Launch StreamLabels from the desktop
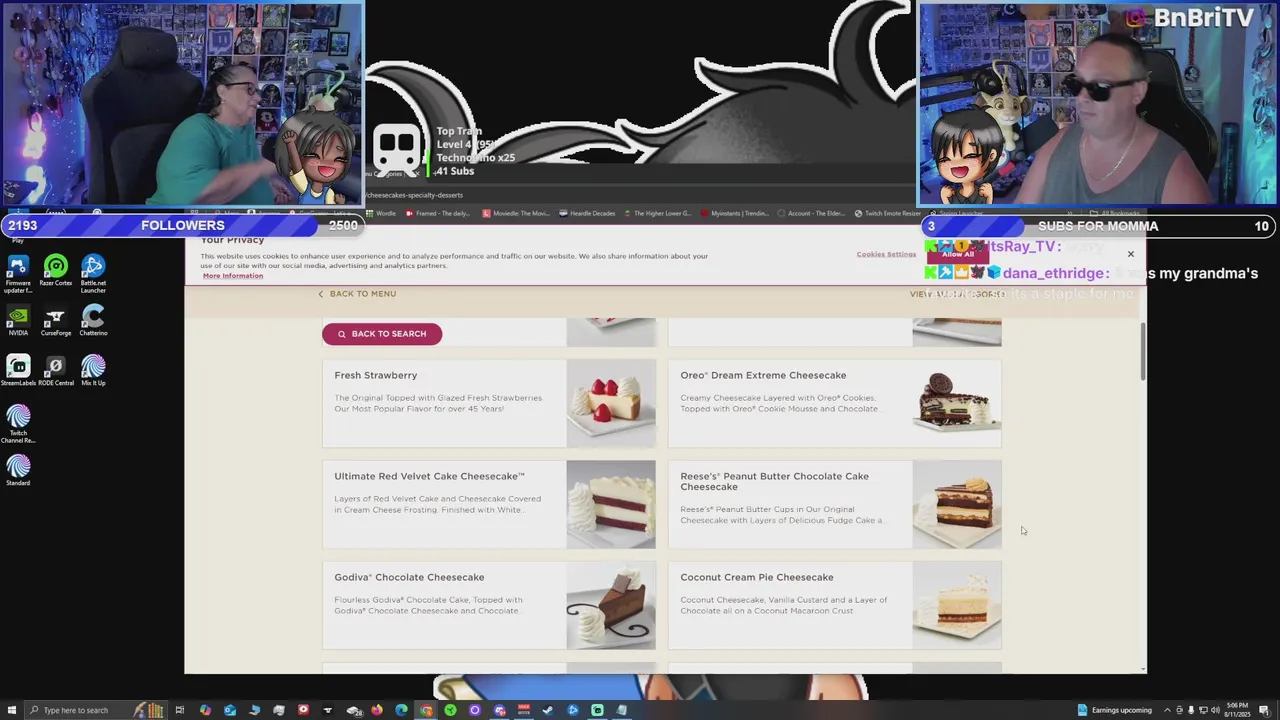This screenshot has width=1280, height=720. click(x=18, y=370)
